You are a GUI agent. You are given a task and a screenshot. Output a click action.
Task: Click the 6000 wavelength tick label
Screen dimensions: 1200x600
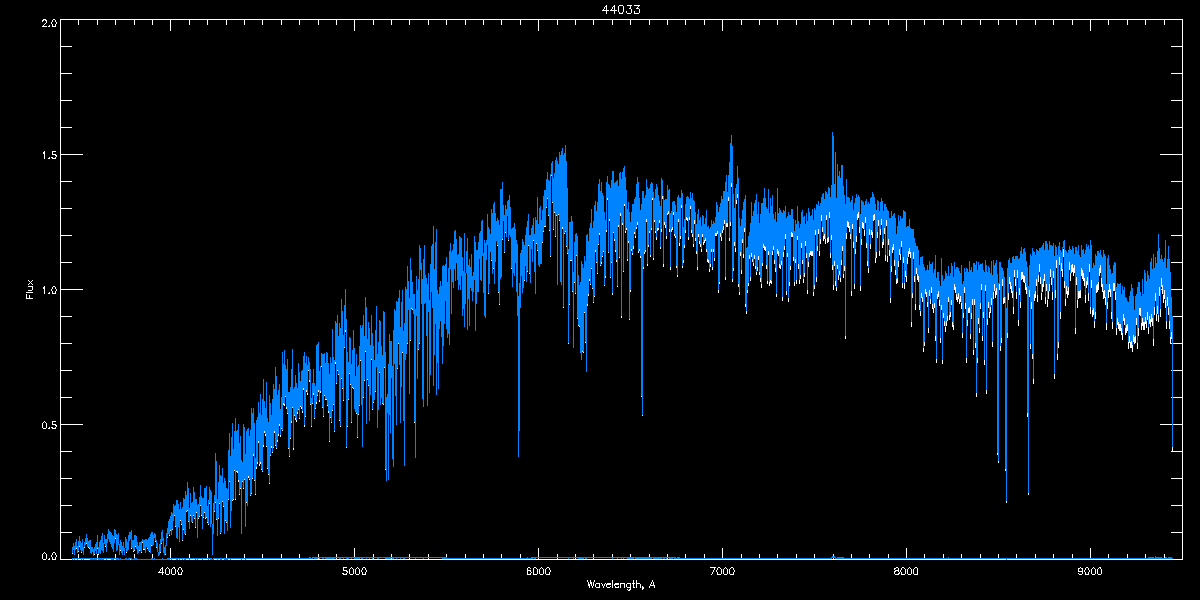coord(539,572)
